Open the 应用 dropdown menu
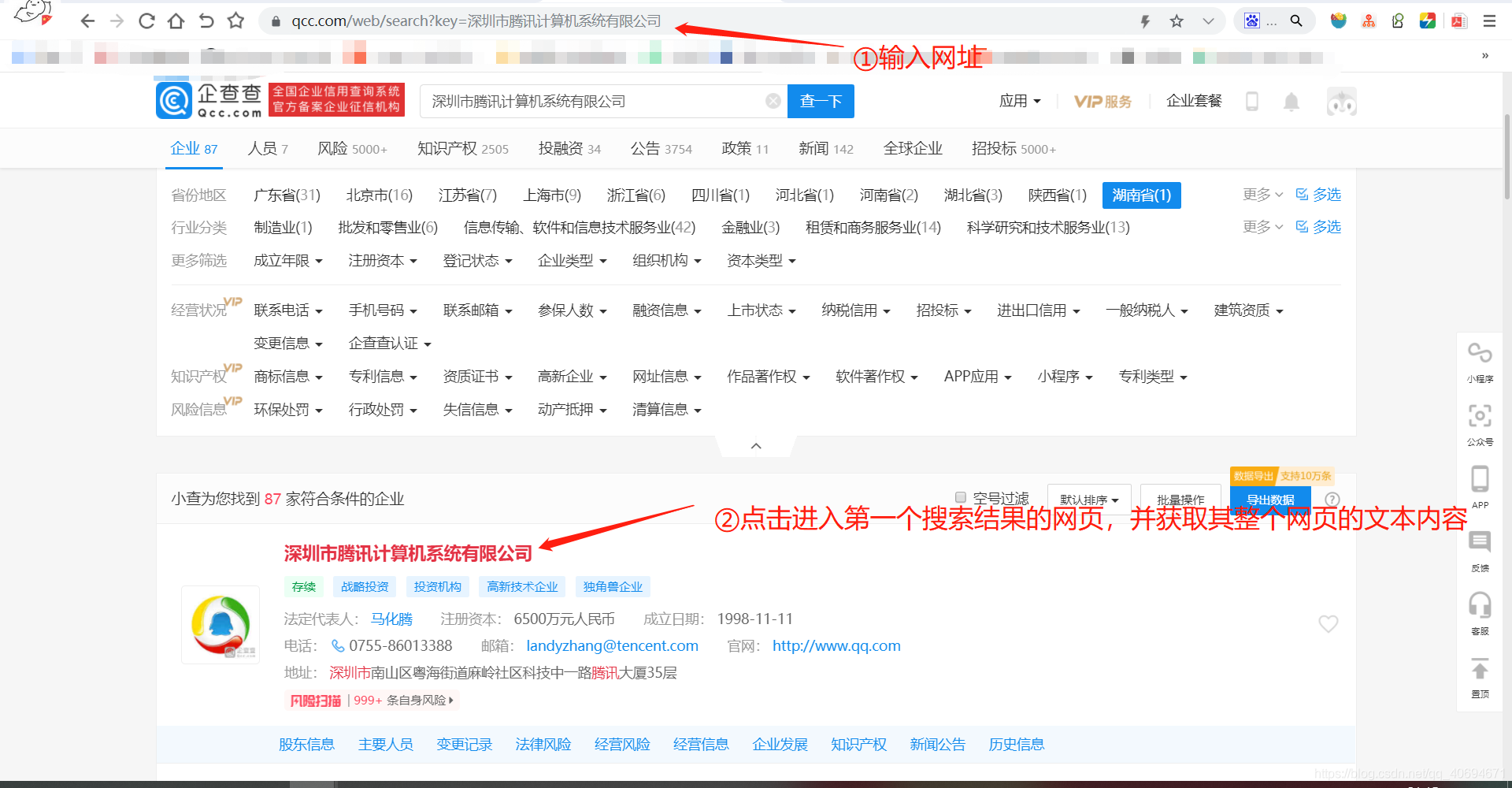The image size is (1512, 788). coord(1020,101)
